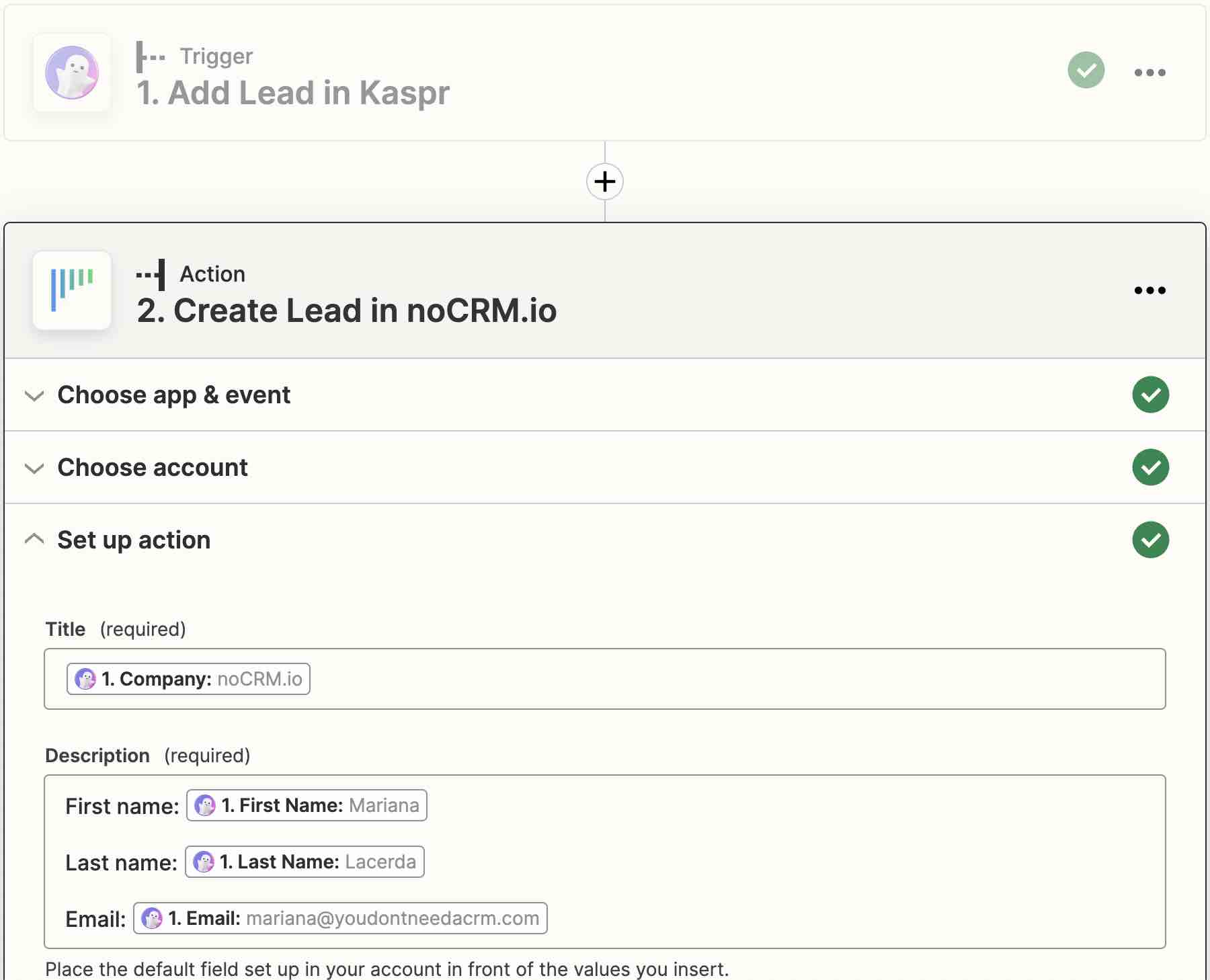
Task: Select the 1. Email mapped field pill
Action: coord(341,918)
